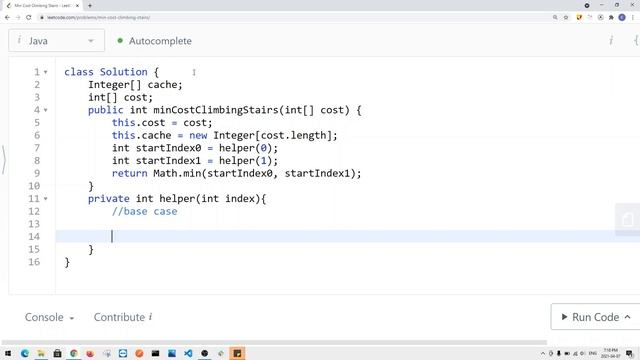Viewport: 640px width, 360px height.
Task: Go forward in the browser
Action: (18, 18)
